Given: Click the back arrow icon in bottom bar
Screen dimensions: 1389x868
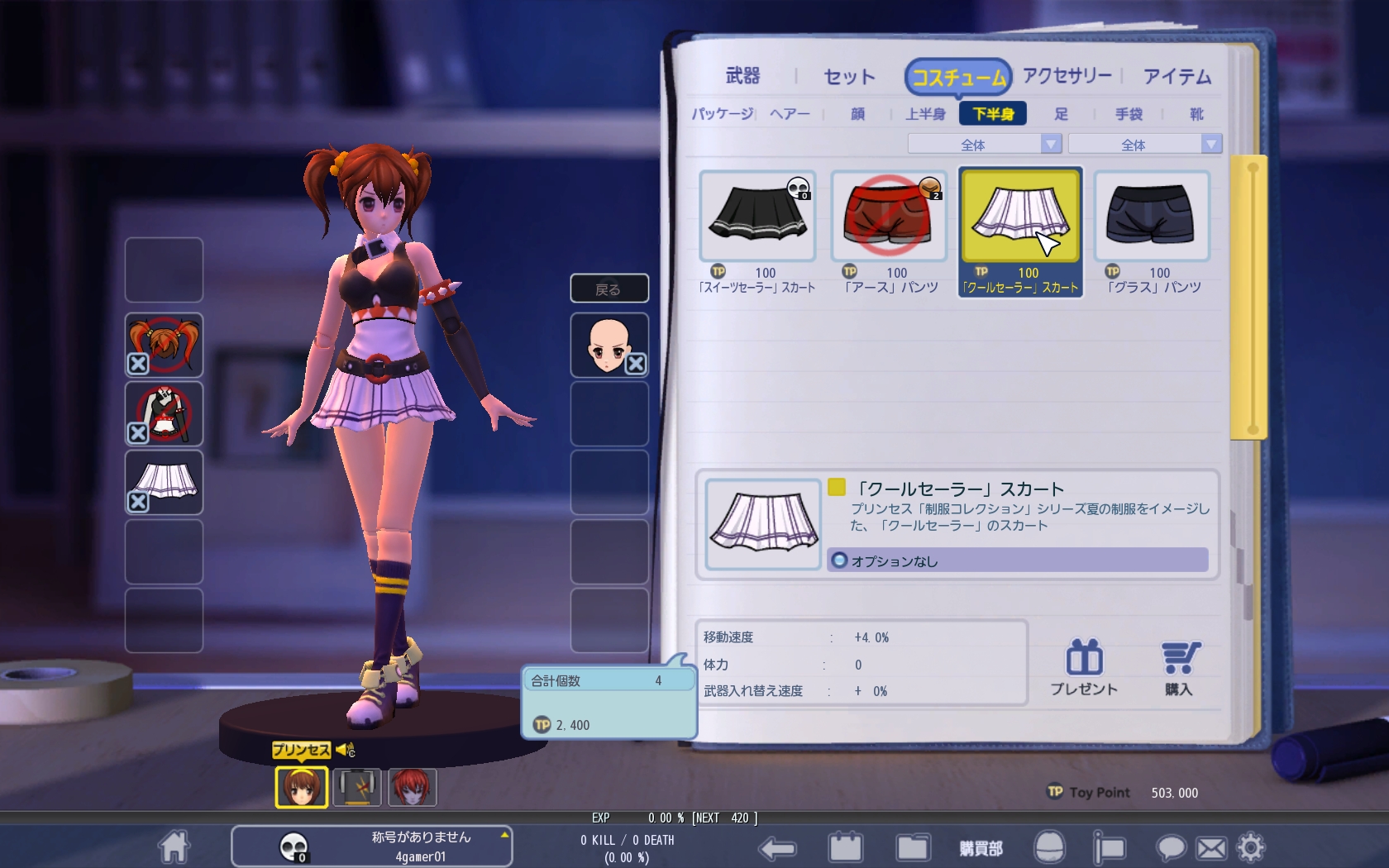Looking at the screenshot, I should pos(777,848).
